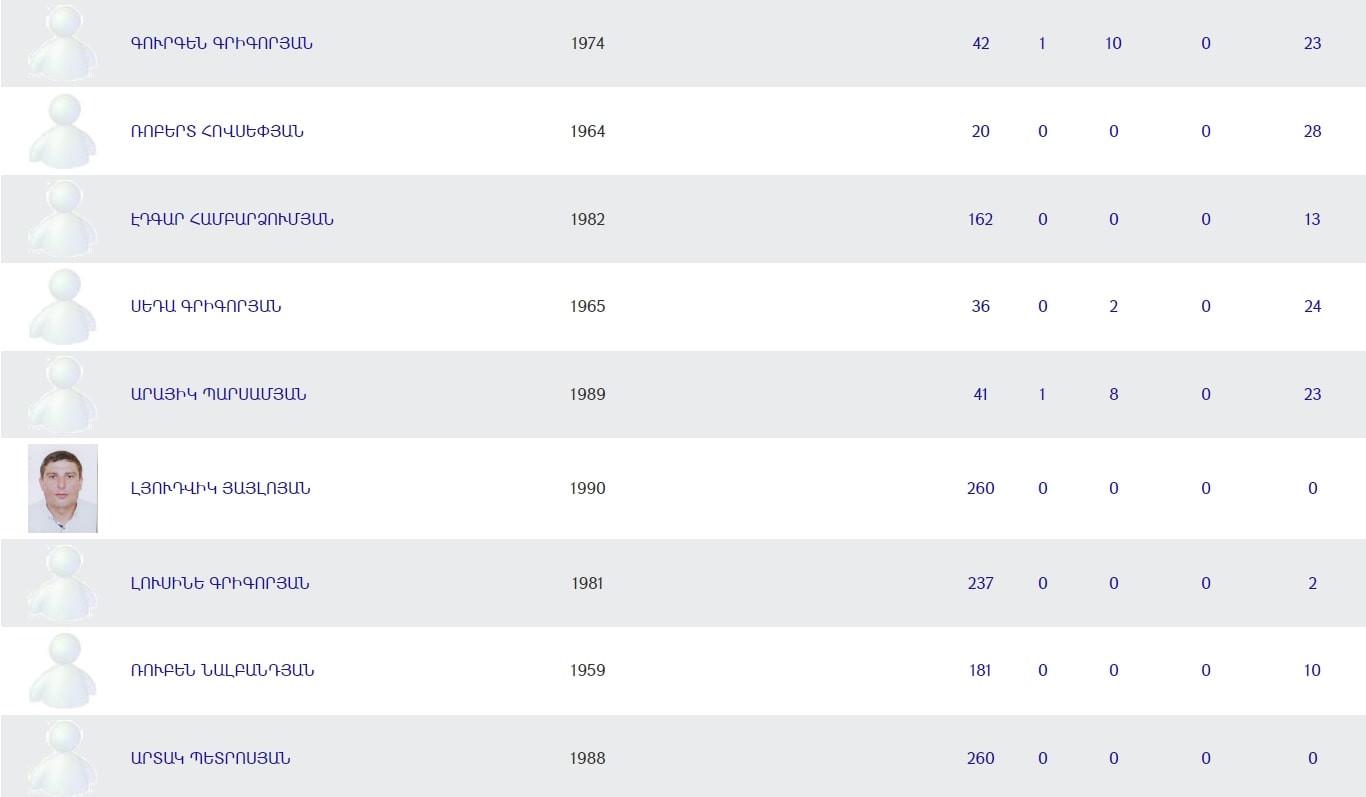
Task: Click the number 237 in ԼՈՒՍԻՆԵ's row
Action: (x=980, y=583)
